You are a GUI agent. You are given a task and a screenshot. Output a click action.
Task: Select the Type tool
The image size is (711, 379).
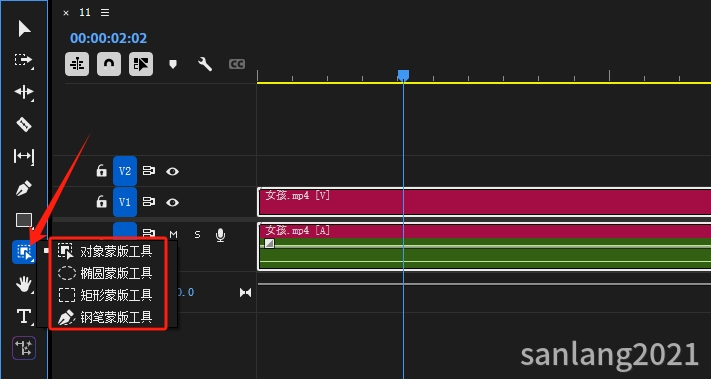coord(24,316)
